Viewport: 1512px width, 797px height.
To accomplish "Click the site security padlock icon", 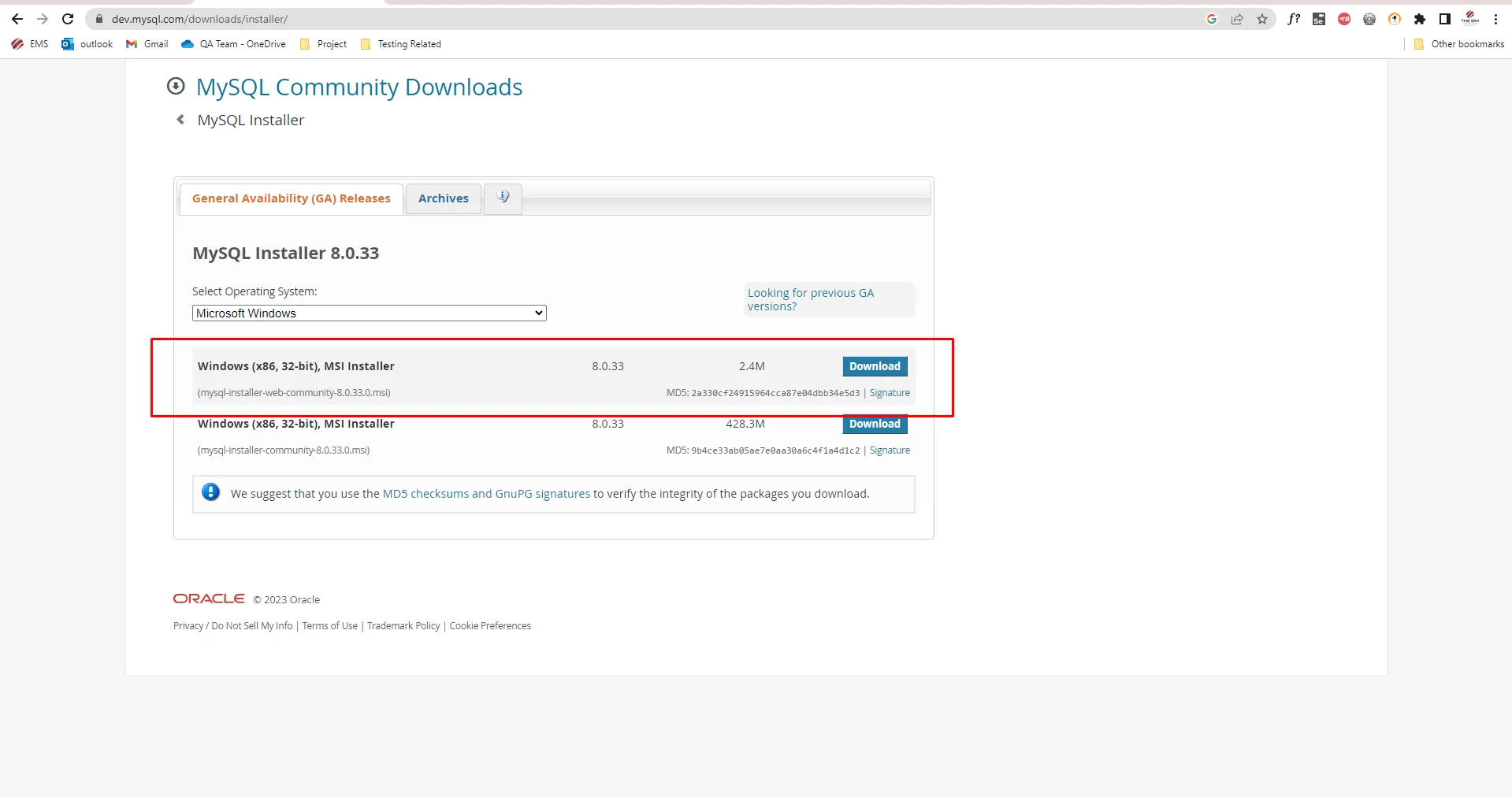I will coord(99,19).
